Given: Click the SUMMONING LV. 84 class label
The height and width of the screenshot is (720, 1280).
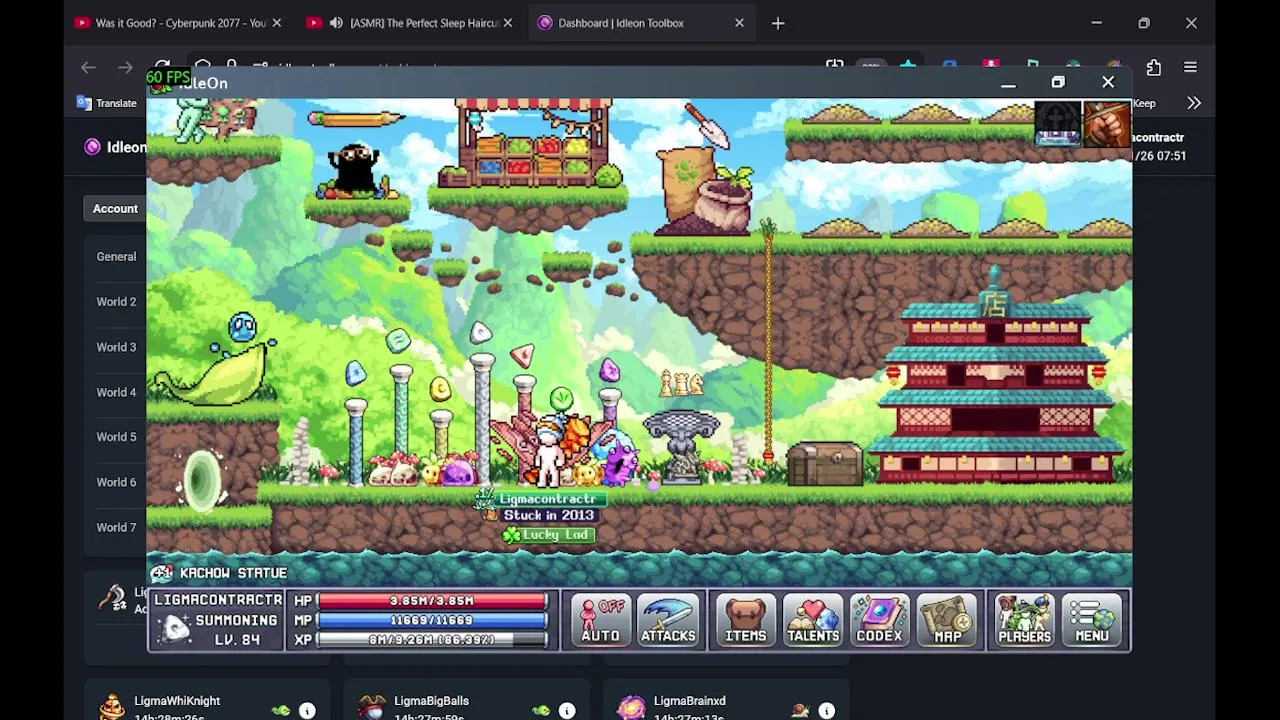Looking at the screenshot, I should [x=236, y=630].
